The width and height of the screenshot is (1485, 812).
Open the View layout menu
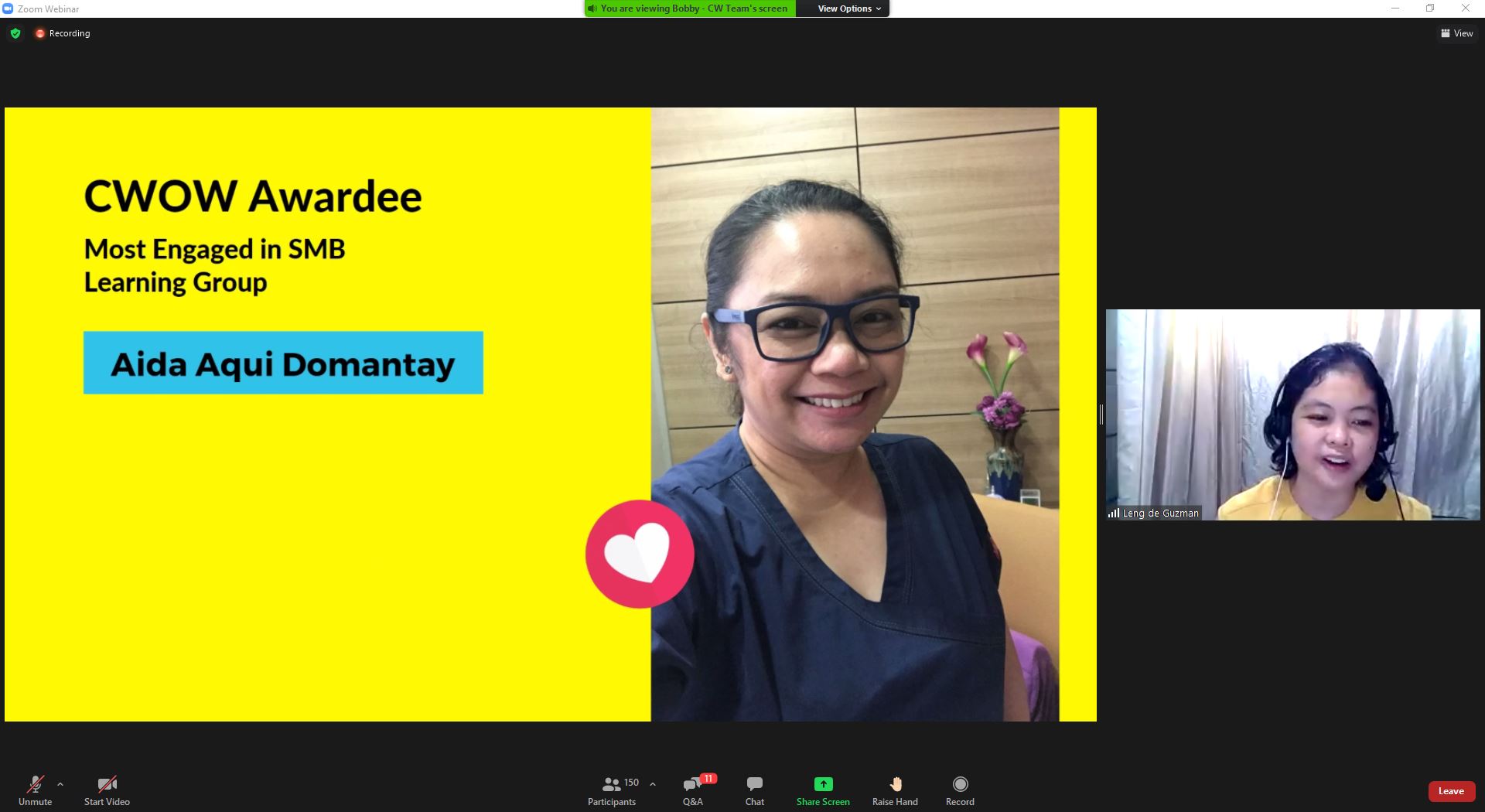click(x=1457, y=33)
